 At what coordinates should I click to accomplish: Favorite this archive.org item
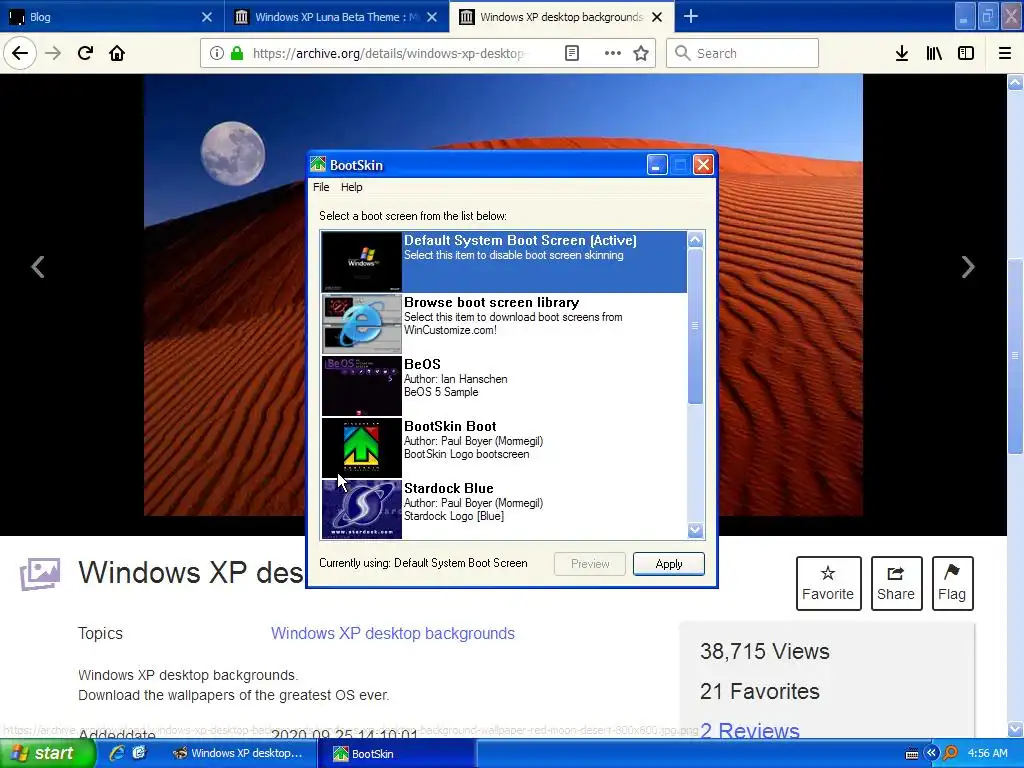(x=828, y=583)
